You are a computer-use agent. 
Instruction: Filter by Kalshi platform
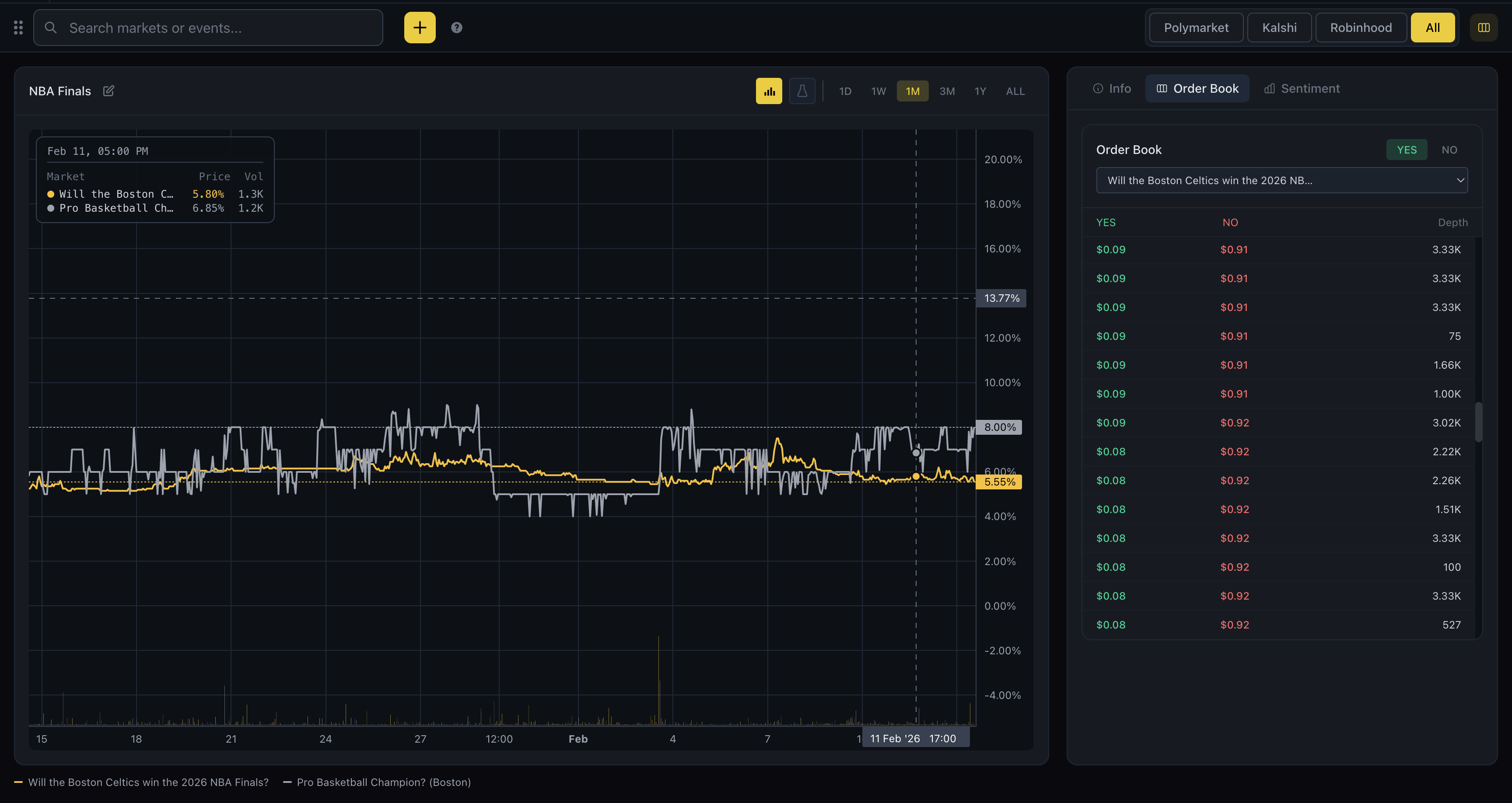(x=1279, y=28)
